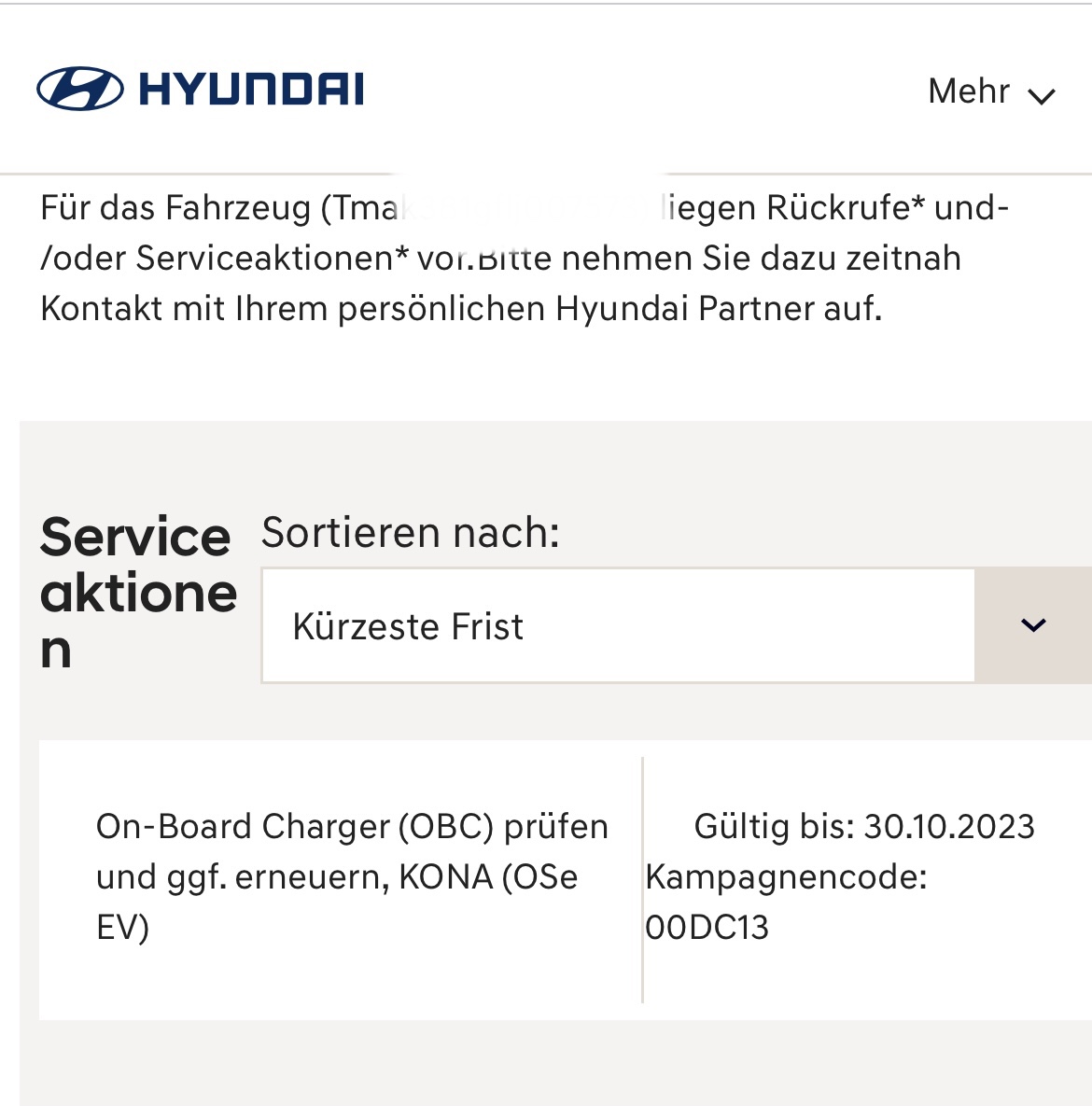Open the Mehr menu

969,91
